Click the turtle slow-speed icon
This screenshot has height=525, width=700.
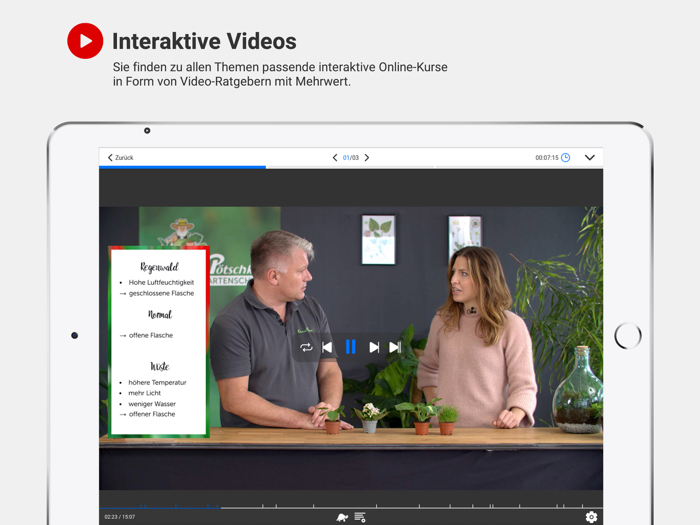click(342, 517)
